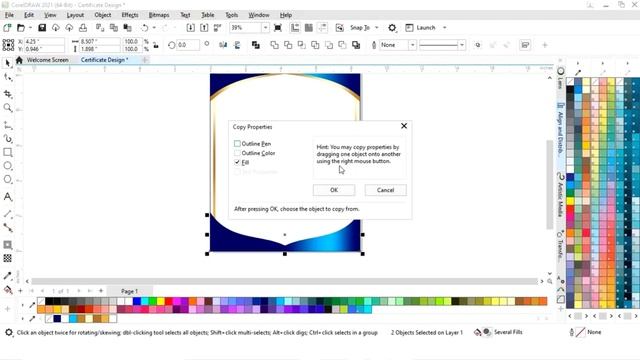Select the Rectangle tool

(x=7, y=152)
